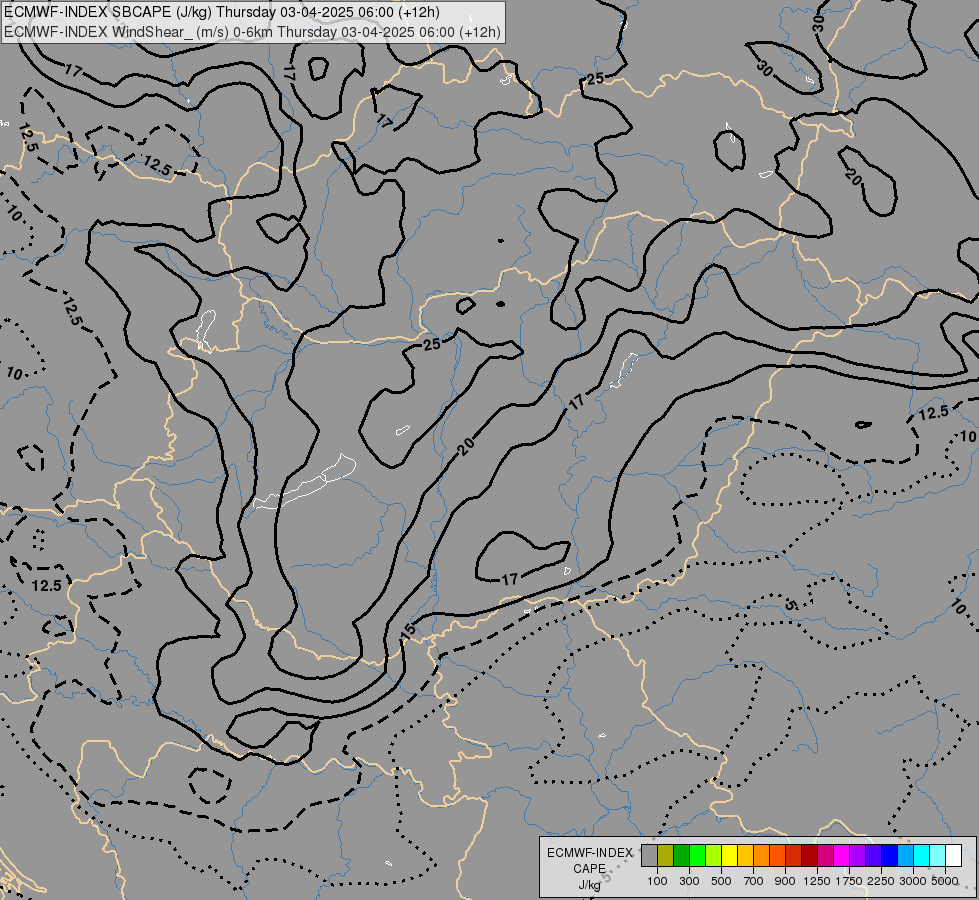Select the dark maroon red legend swatch
Viewport: 979px width, 900px height.
pyautogui.click(x=810, y=855)
